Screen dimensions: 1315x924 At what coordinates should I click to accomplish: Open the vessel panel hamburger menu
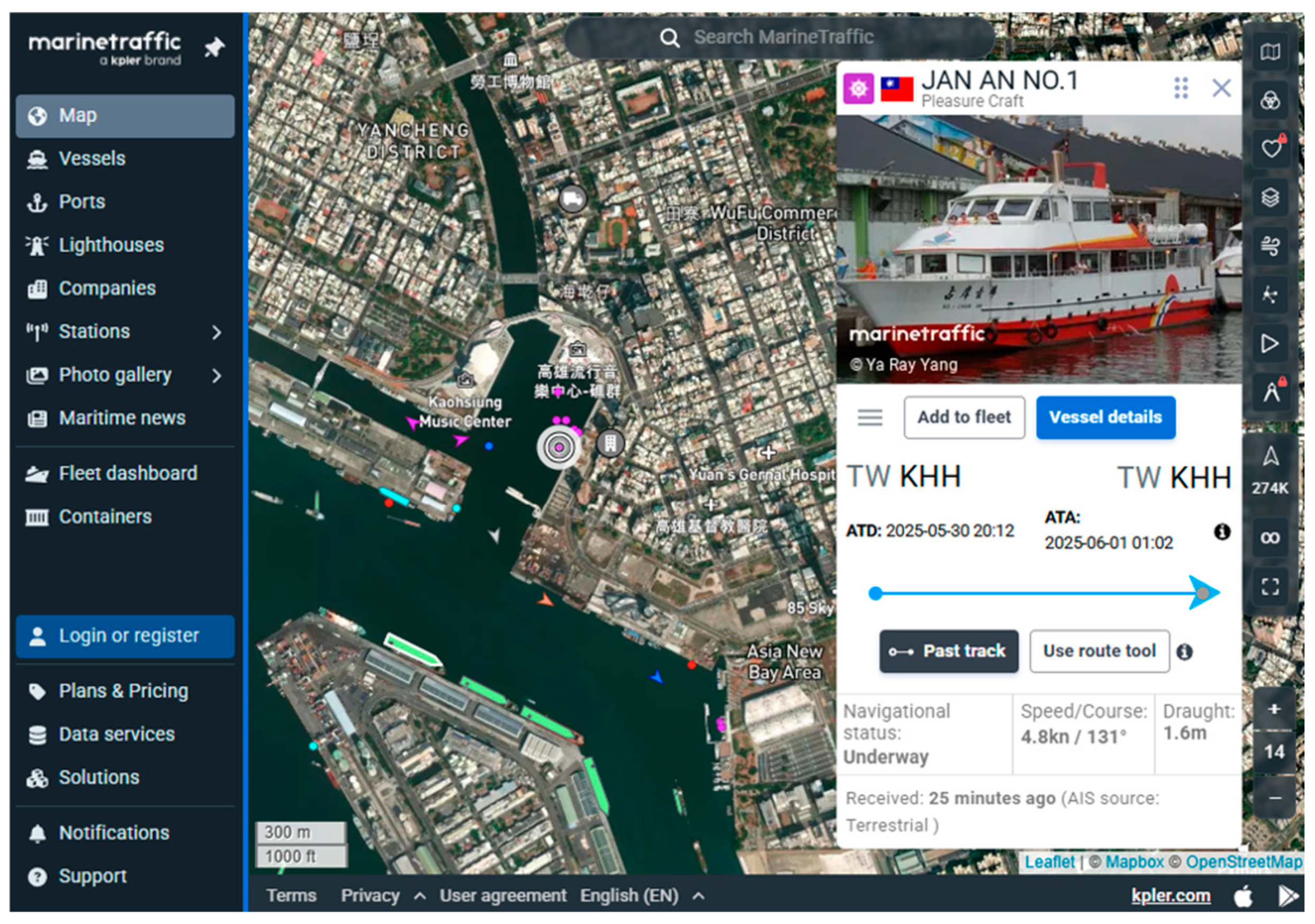869,418
